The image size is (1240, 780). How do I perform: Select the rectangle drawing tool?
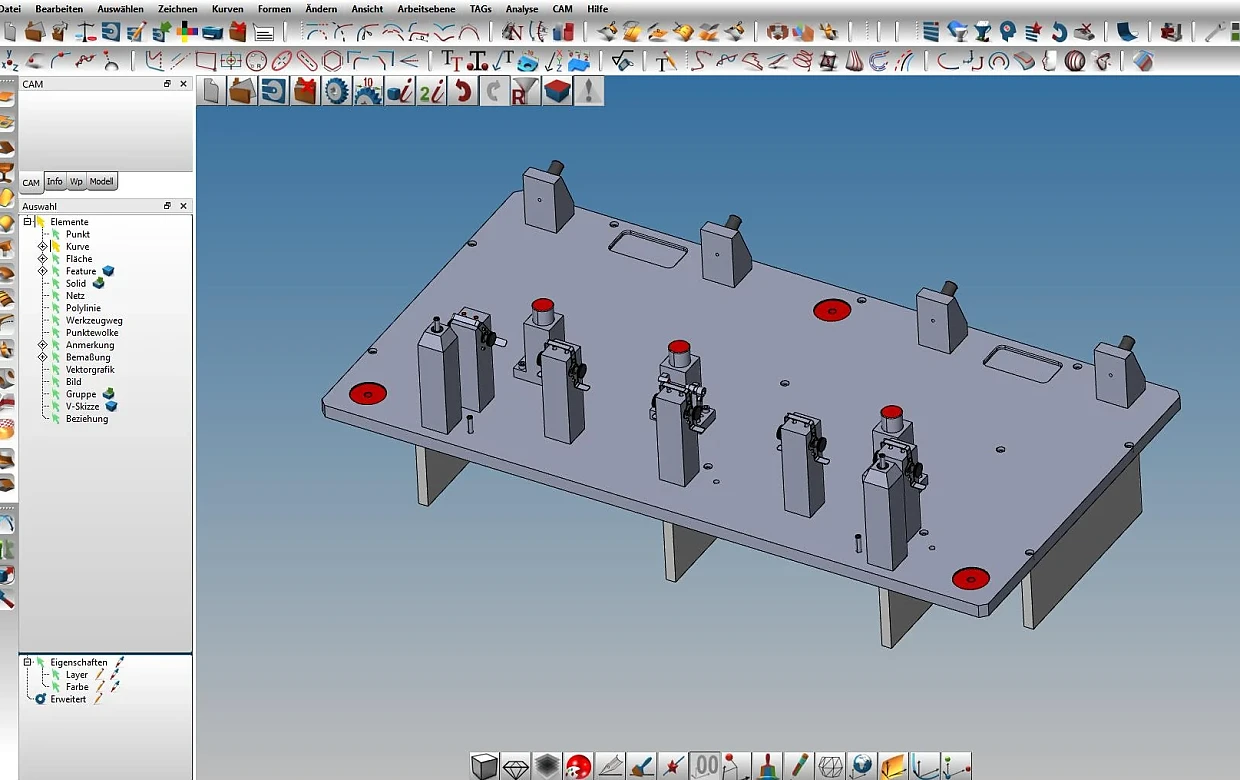(x=206, y=61)
